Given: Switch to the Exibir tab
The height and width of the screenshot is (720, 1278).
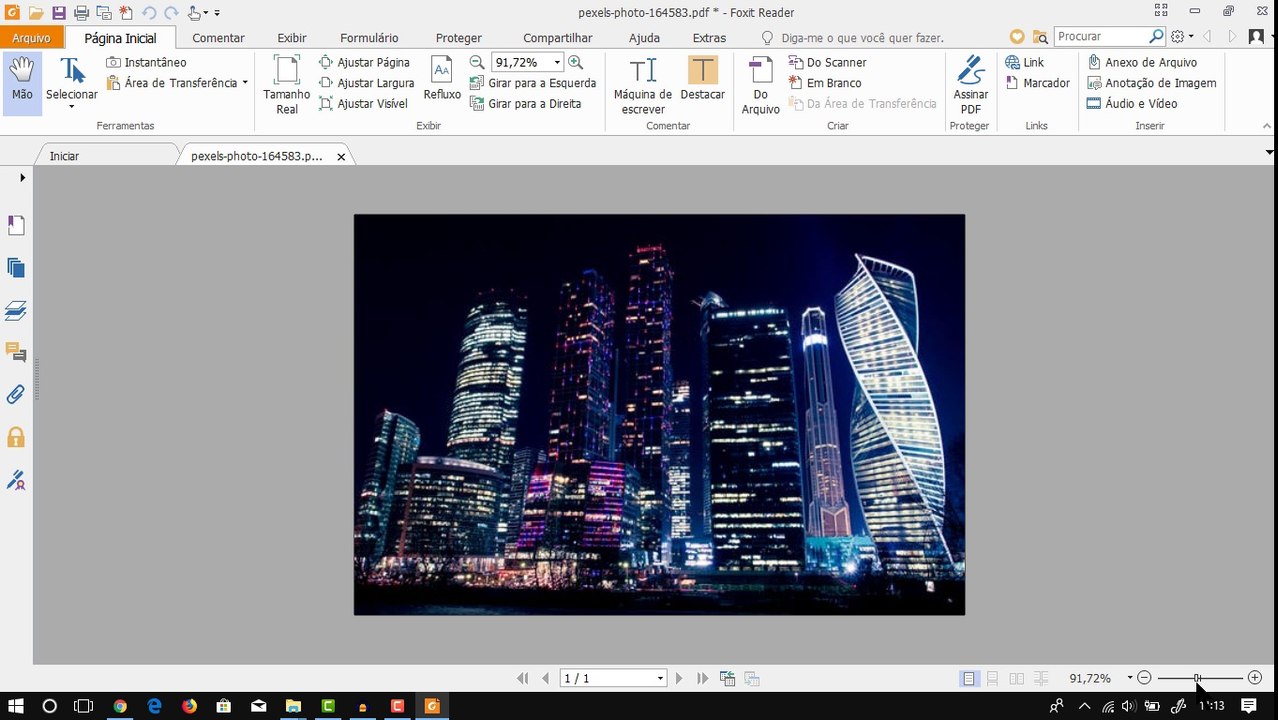Looking at the screenshot, I should [292, 38].
